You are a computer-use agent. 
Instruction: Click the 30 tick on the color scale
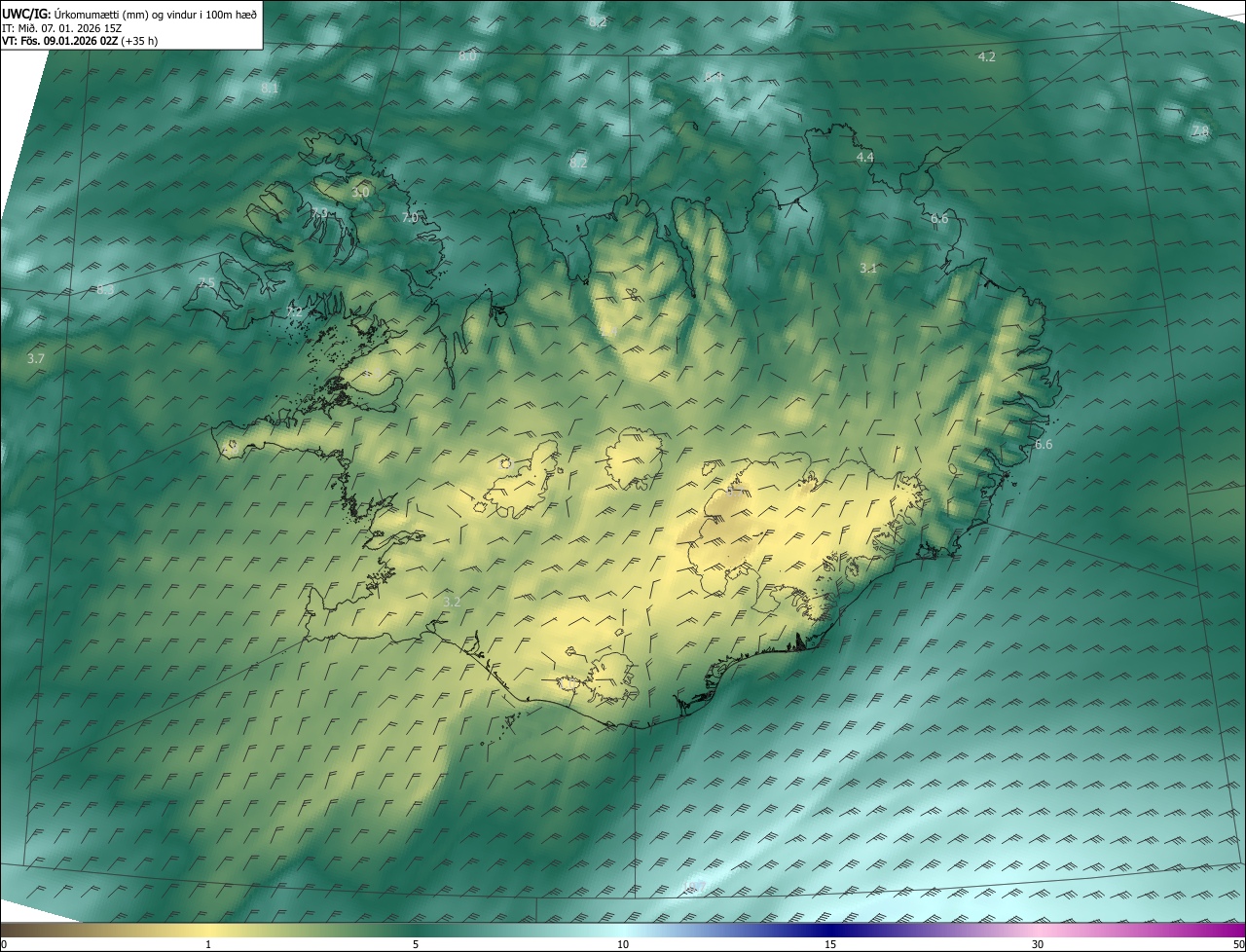click(1038, 944)
